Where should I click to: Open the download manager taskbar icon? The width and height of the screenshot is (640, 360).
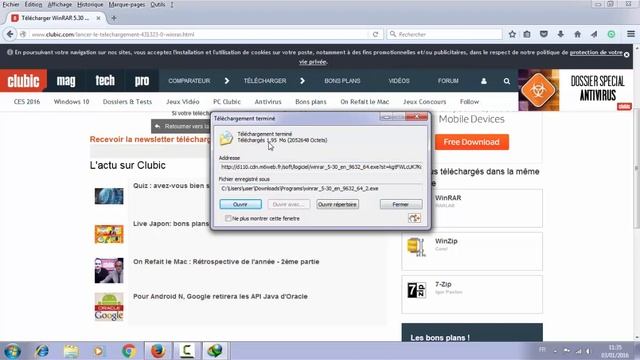coord(215,351)
